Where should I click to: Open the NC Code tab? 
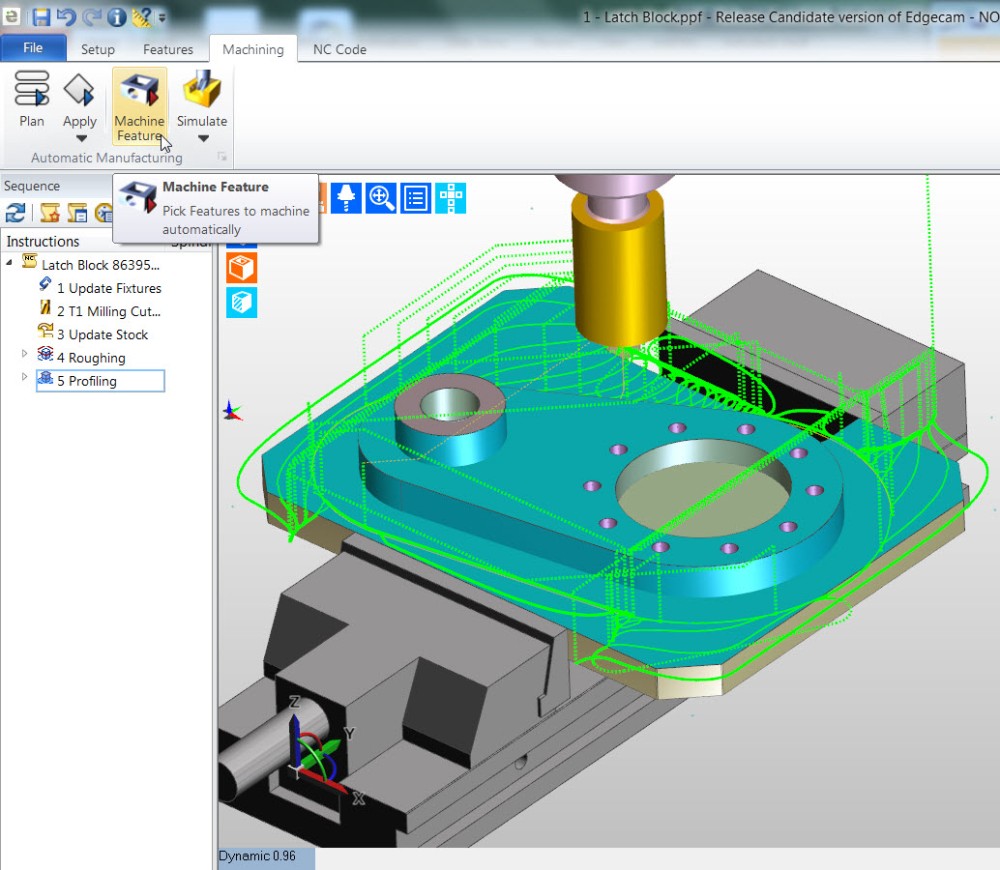point(339,49)
